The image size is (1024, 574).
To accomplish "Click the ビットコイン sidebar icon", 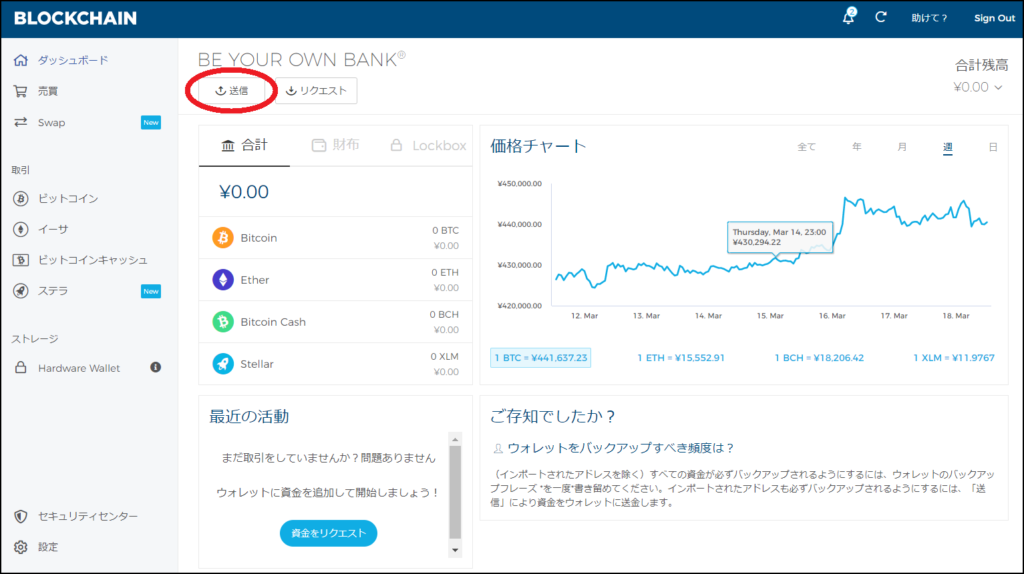I will tap(21, 199).
